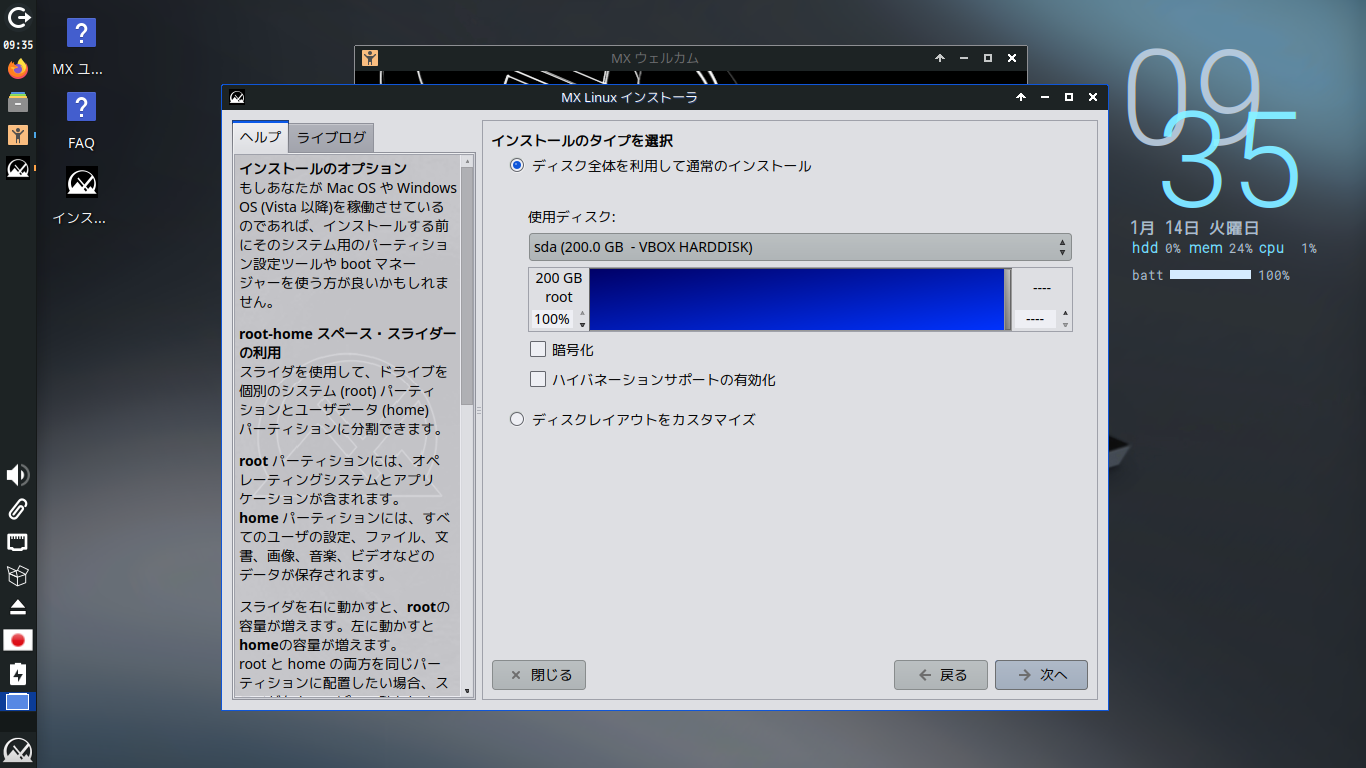Image resolution: width=1366 pixels, height=768 pixels.
Task: Decrease the root percentage spinner
Action: [583, 324]
